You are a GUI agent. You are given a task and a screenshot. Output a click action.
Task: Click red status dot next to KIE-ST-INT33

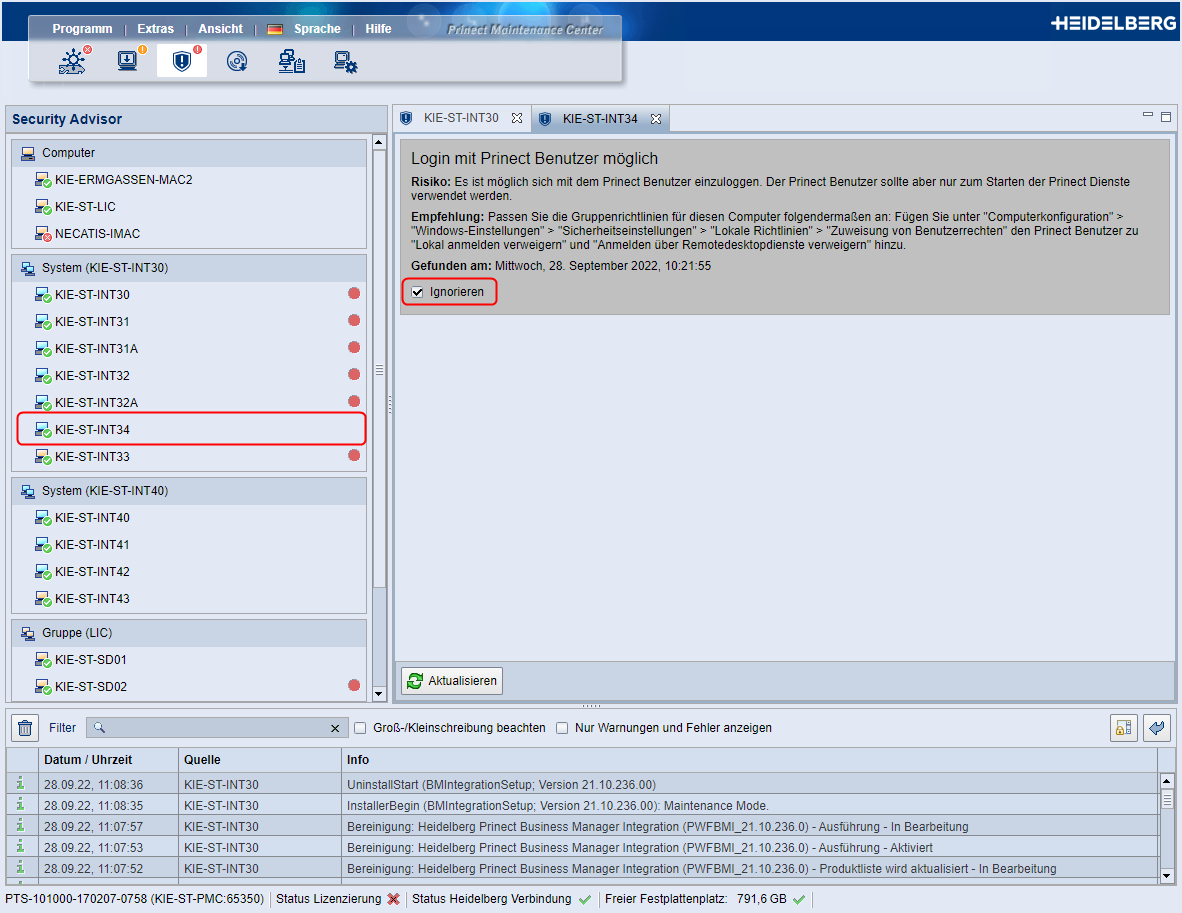354,455
